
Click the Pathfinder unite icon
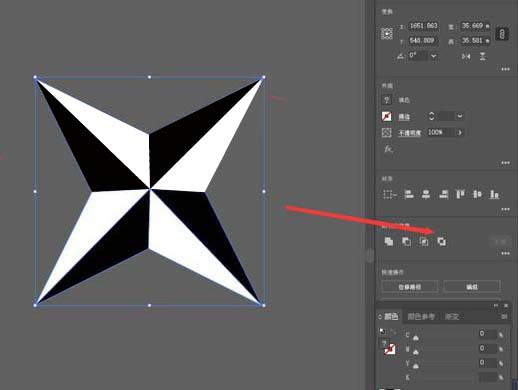[x=389, y=241]
